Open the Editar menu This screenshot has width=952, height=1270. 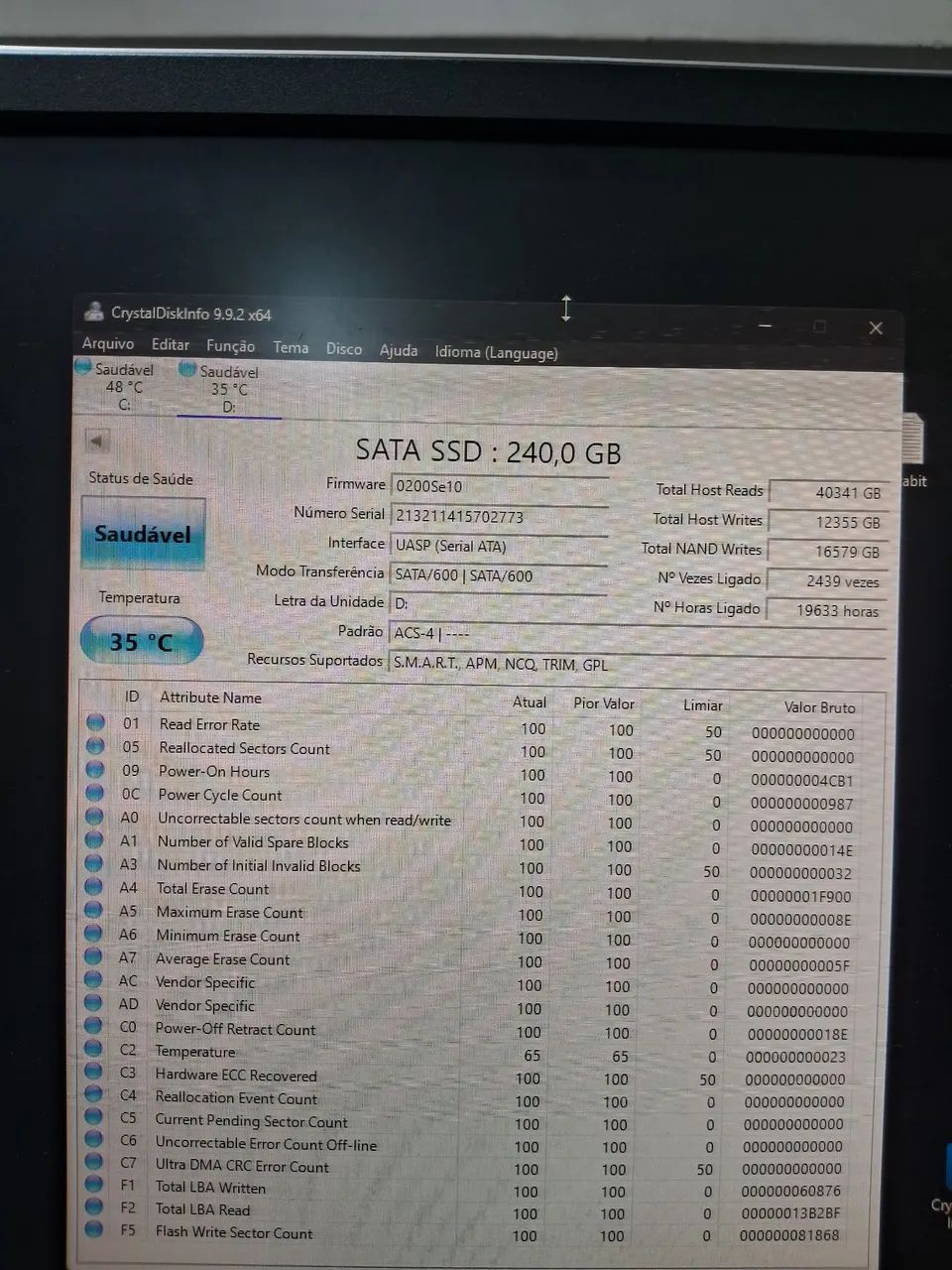pos(171,344)
